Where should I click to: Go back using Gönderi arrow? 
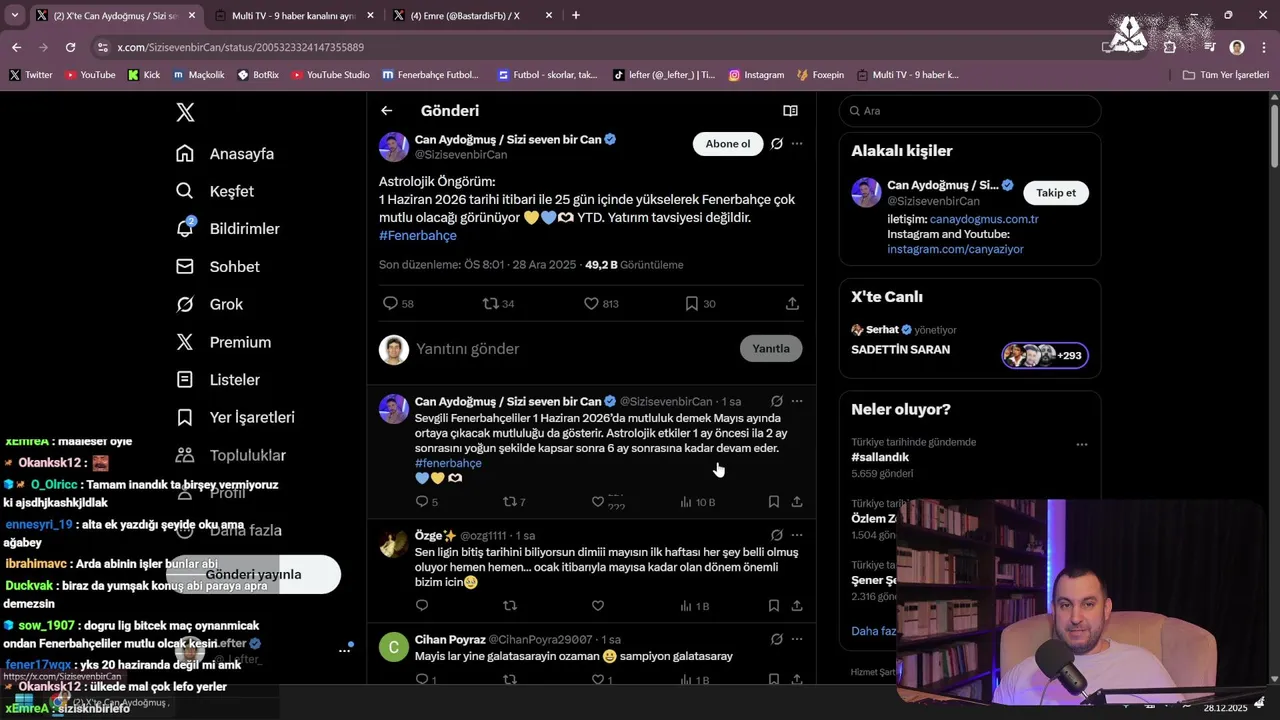(387, 111)
